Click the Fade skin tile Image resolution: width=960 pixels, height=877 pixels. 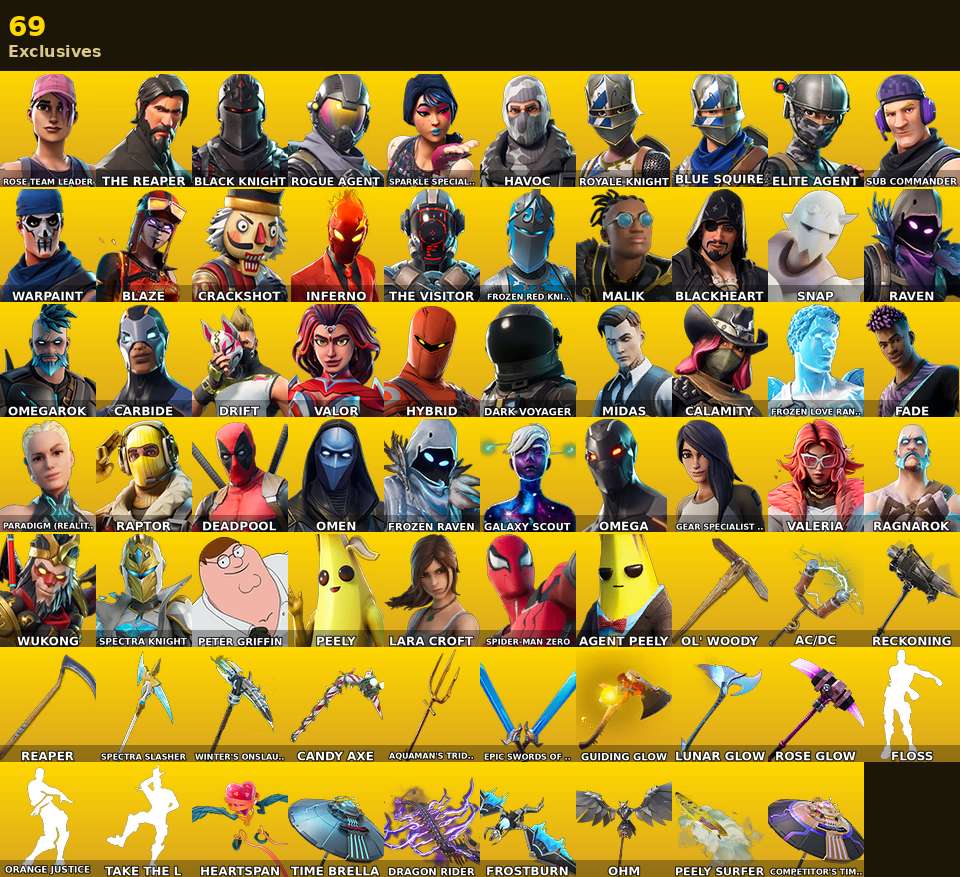[912, 359]
